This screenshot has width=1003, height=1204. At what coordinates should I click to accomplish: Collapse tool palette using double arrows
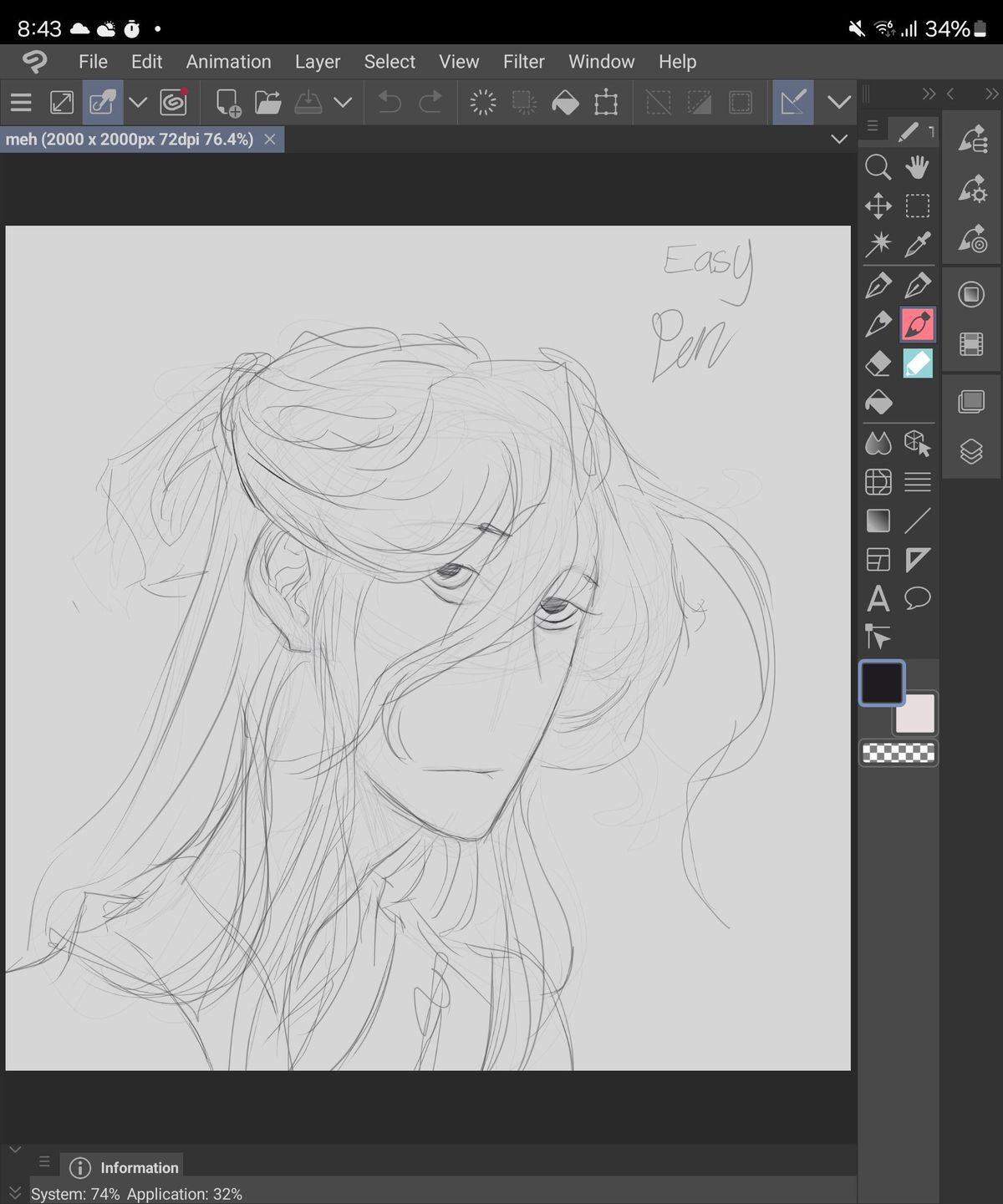(x=928, y=94)
